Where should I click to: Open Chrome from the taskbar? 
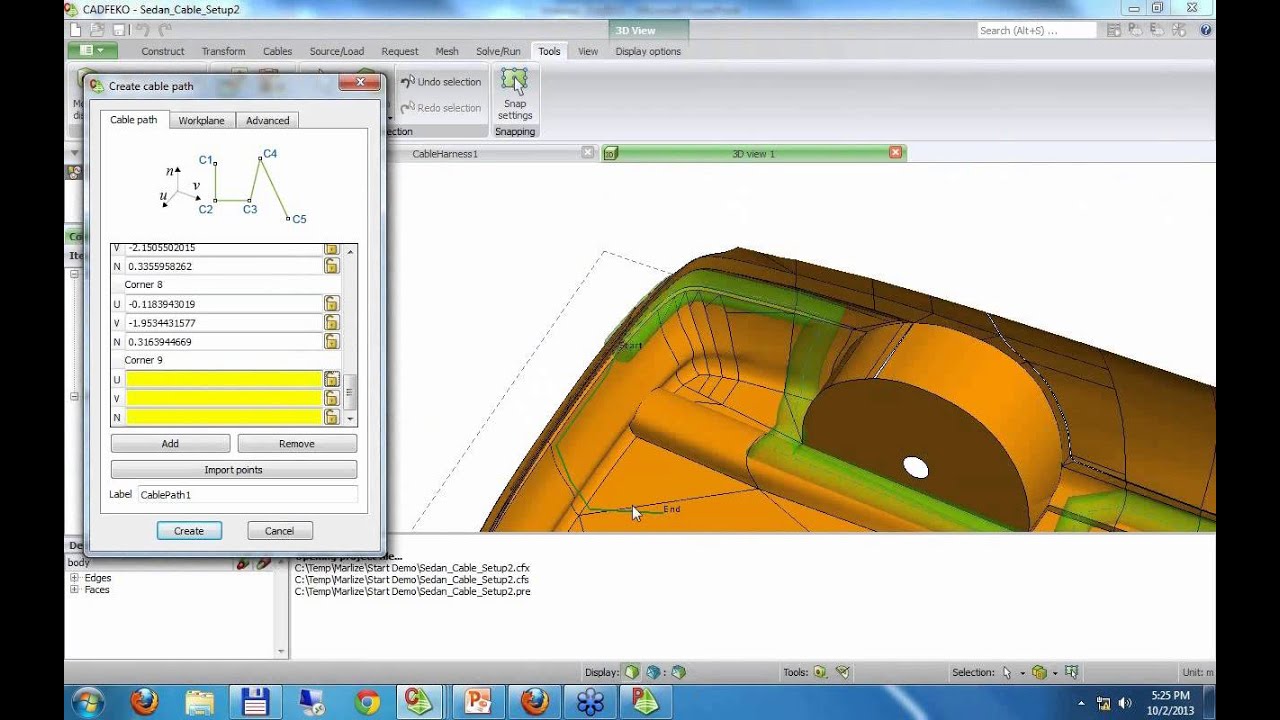pos(367,703)
